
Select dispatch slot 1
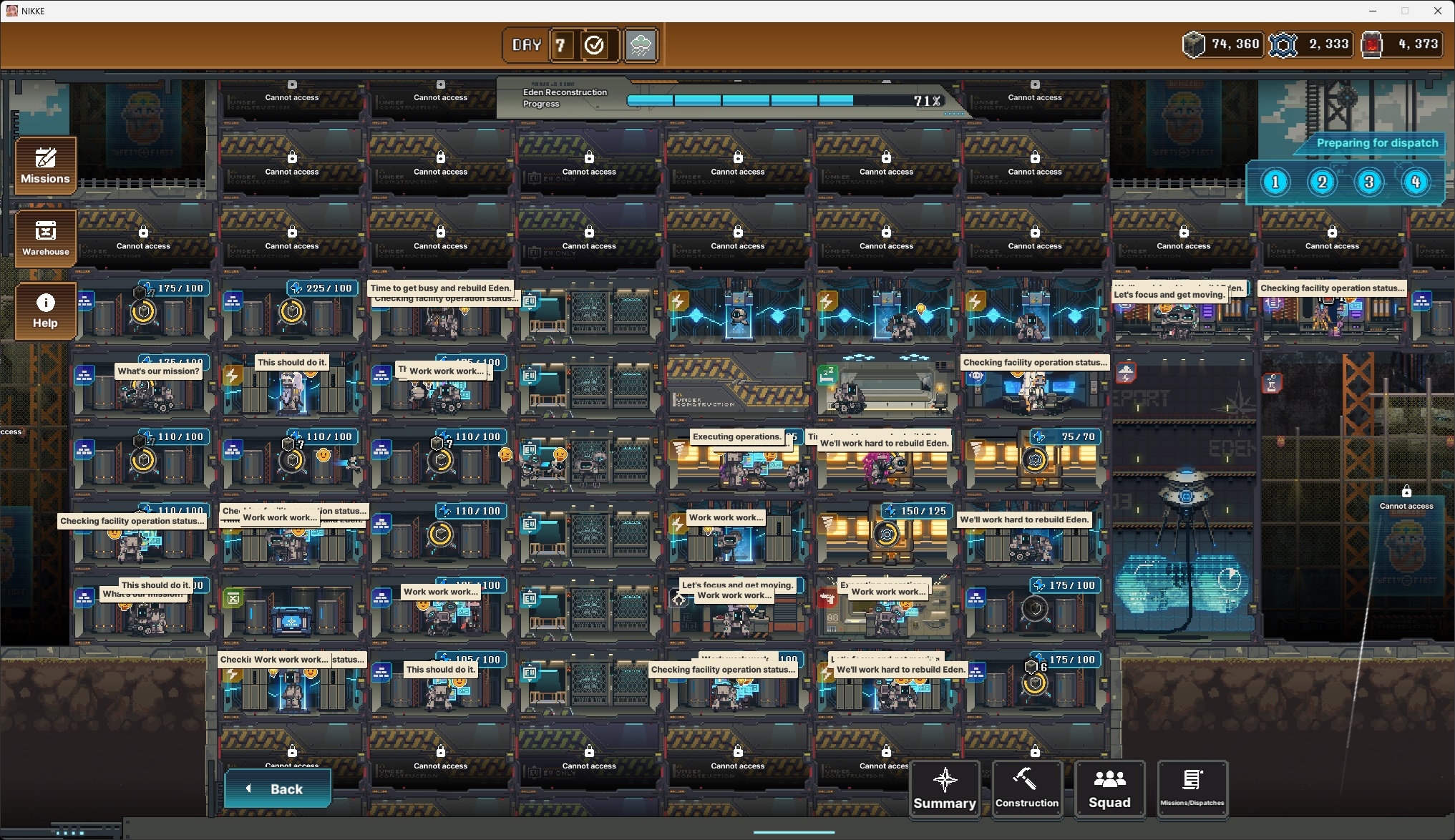(x=1275, y=182)
